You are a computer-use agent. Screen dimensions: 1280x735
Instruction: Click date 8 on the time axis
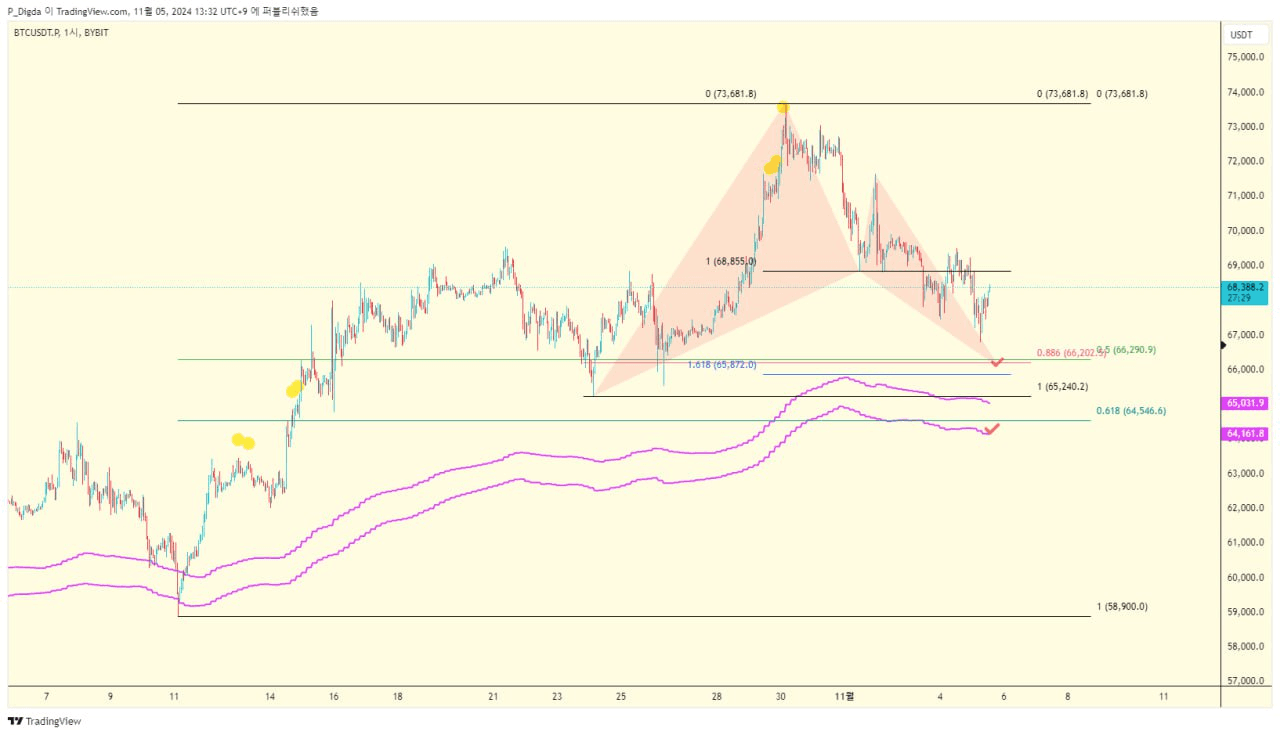click(1067, 695)
